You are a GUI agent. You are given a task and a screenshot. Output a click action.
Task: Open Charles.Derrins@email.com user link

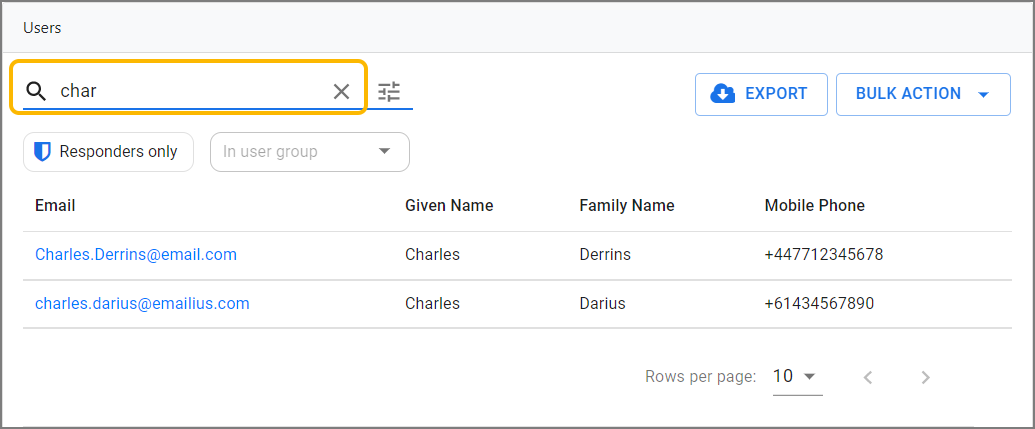click(x=136, y=254)
